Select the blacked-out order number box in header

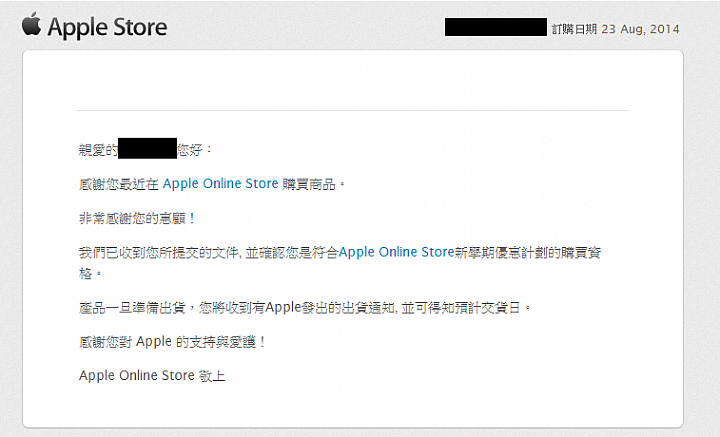point(496,27)
